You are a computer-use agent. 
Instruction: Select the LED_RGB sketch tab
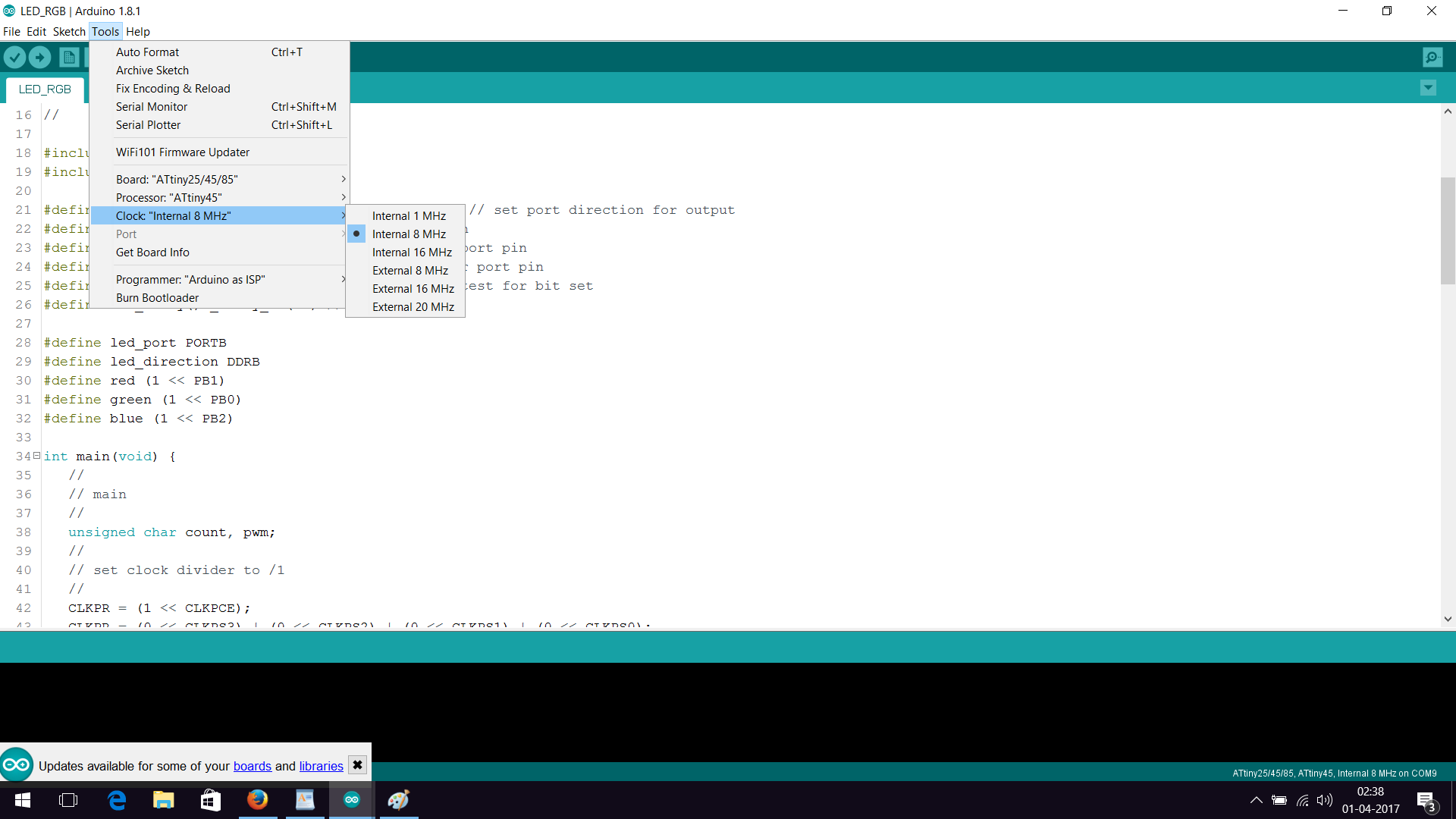[45, 89]
